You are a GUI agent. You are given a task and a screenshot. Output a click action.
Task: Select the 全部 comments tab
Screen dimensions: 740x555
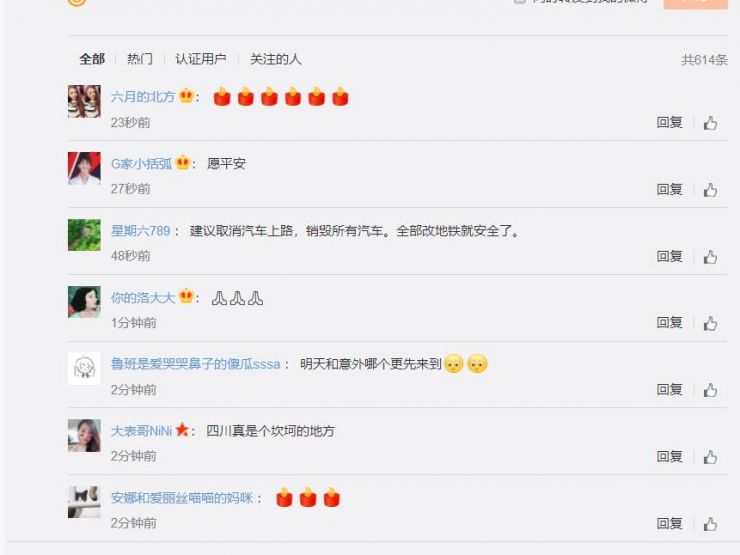pos(92,59)
